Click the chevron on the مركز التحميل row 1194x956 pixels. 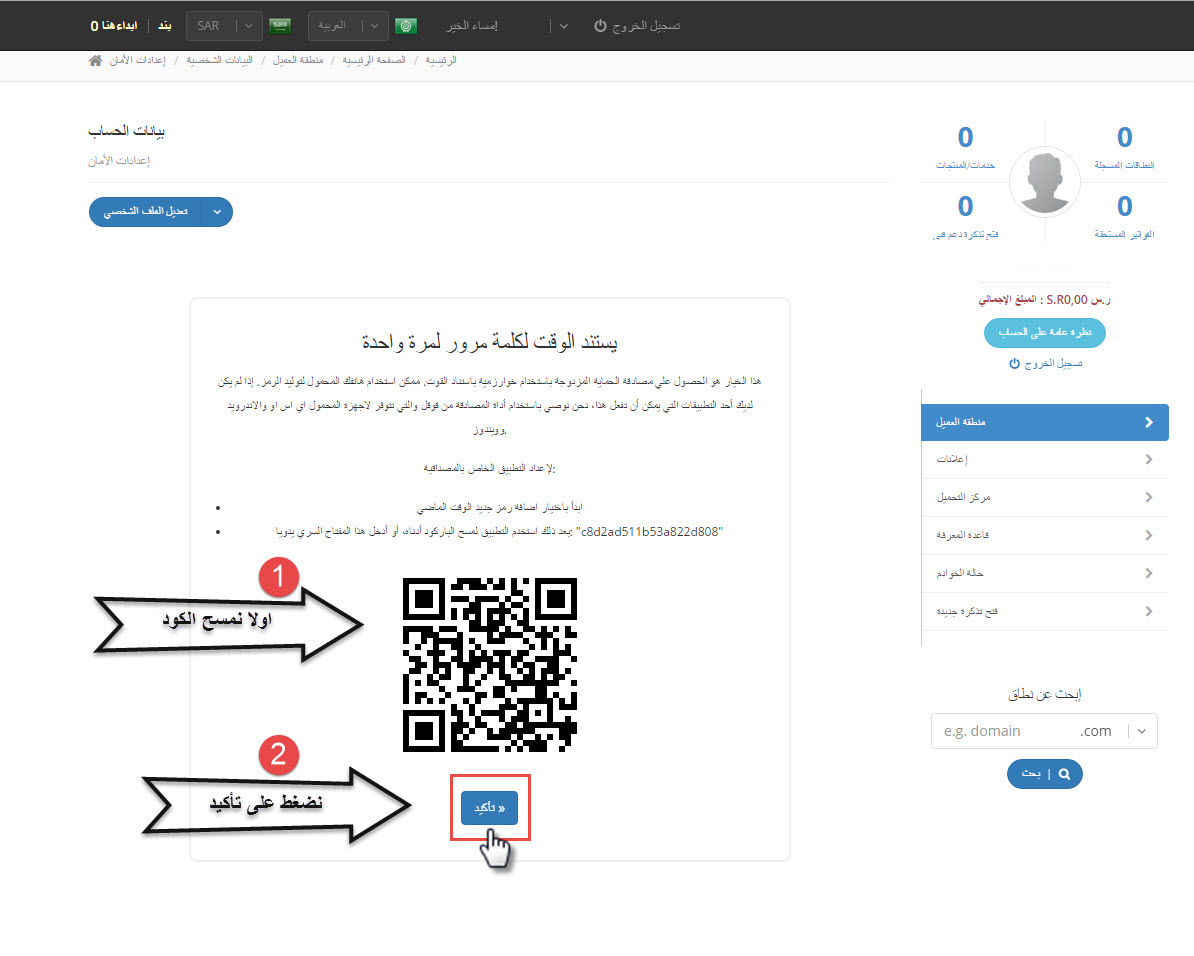click(1148, 497)
